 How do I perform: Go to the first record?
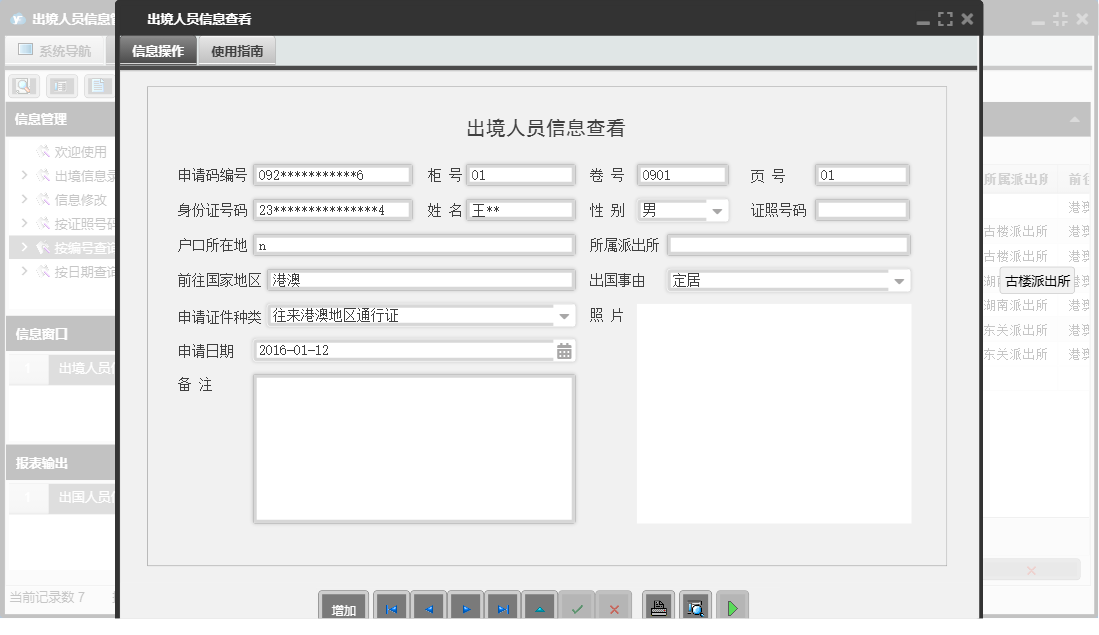[391, 608]
